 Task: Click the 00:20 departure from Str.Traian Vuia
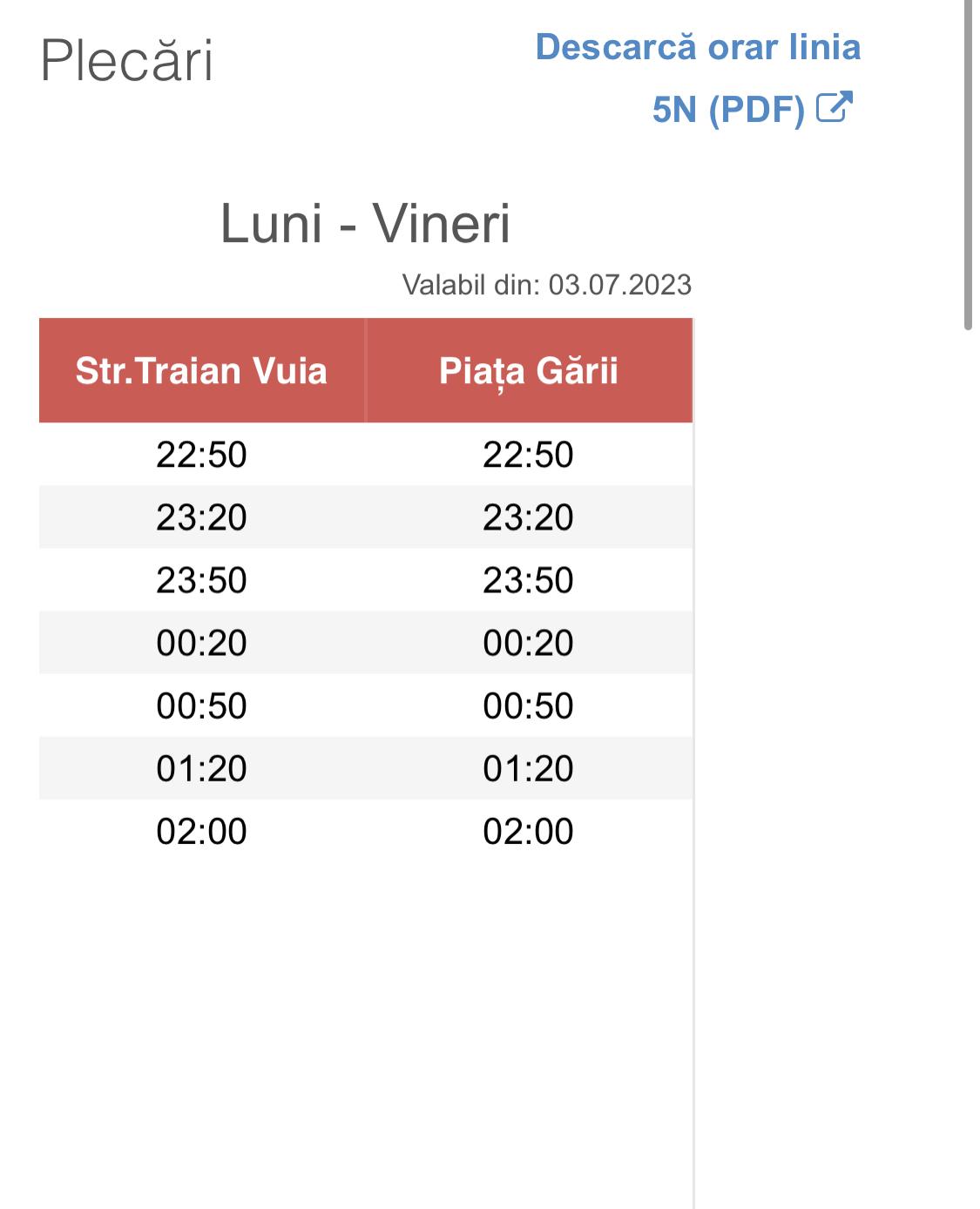coord(201,643)
